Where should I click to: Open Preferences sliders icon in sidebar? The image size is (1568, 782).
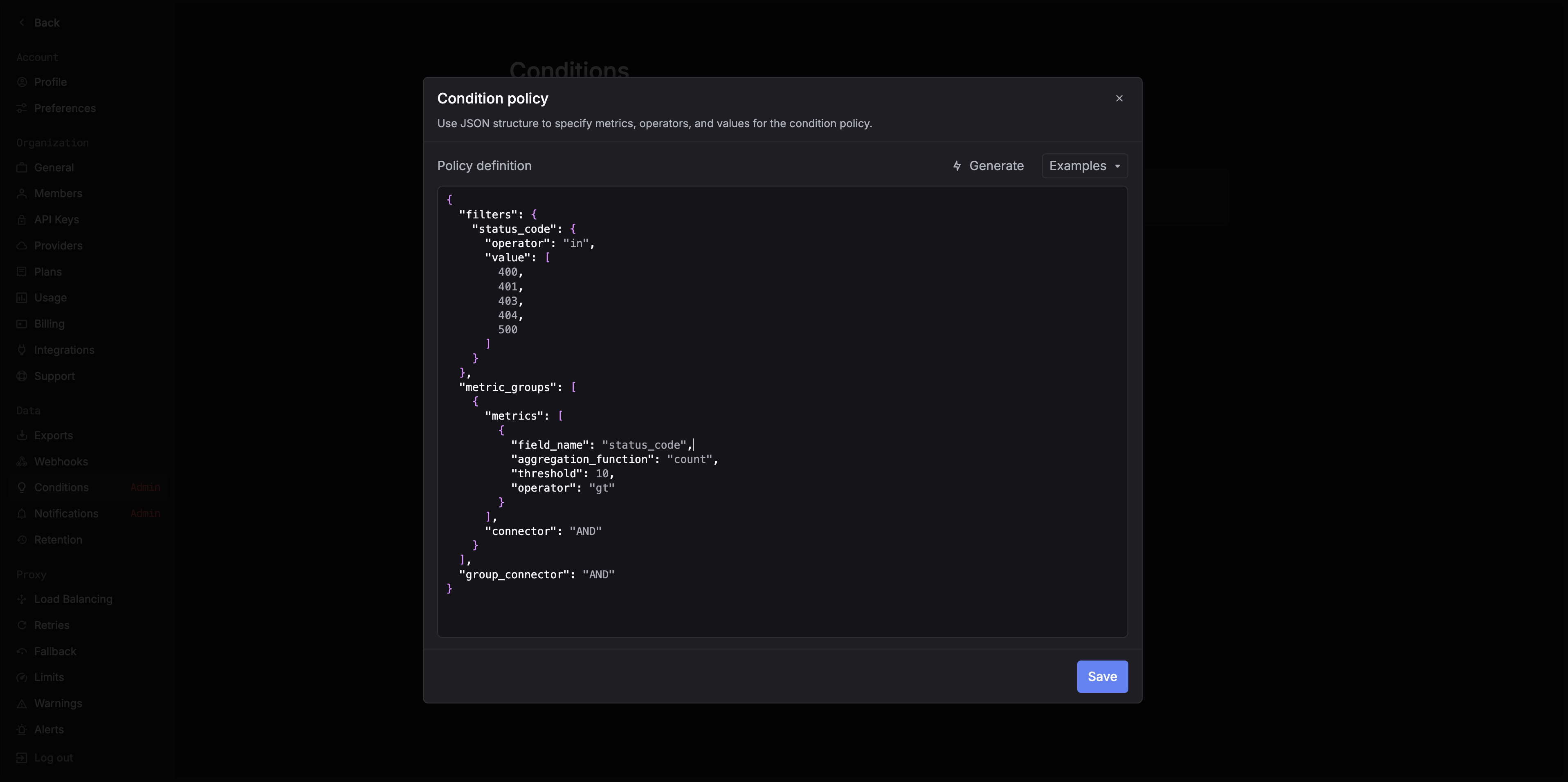point(22,108)
